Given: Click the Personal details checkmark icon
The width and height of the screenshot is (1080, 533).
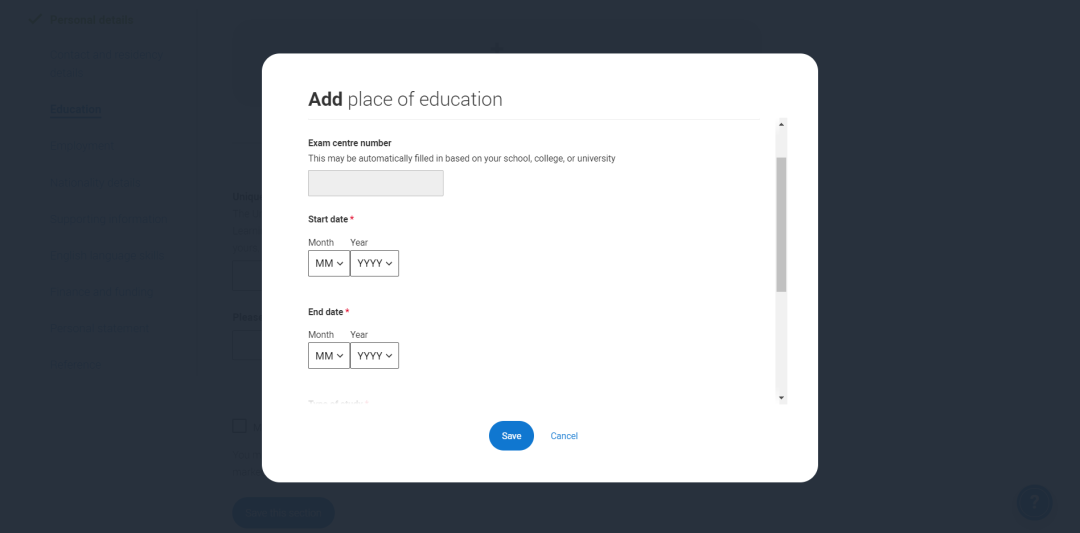Looking at the screenshot, I should [x=34, y=19].
